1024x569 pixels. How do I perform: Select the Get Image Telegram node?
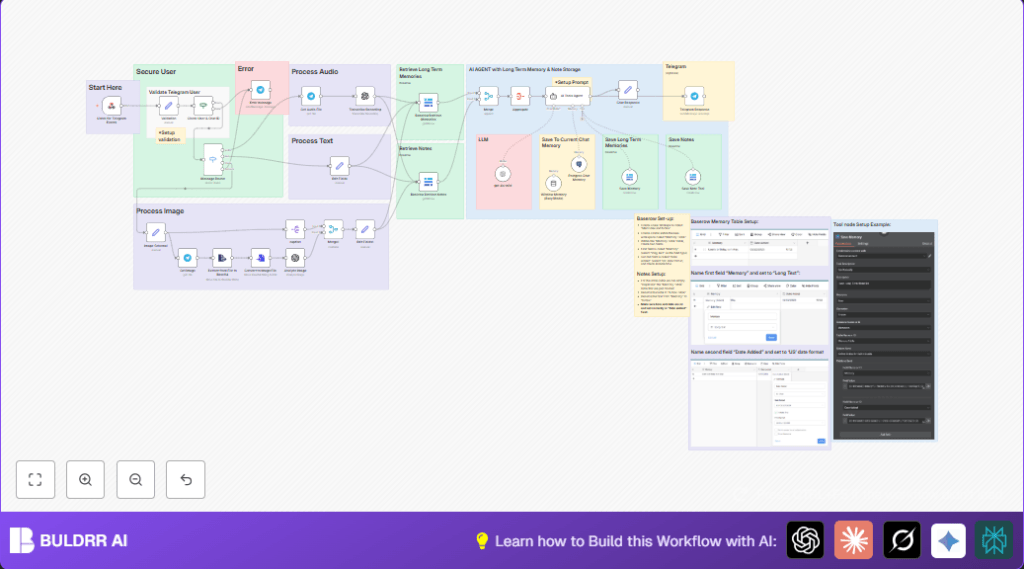[x=187, y=258]
